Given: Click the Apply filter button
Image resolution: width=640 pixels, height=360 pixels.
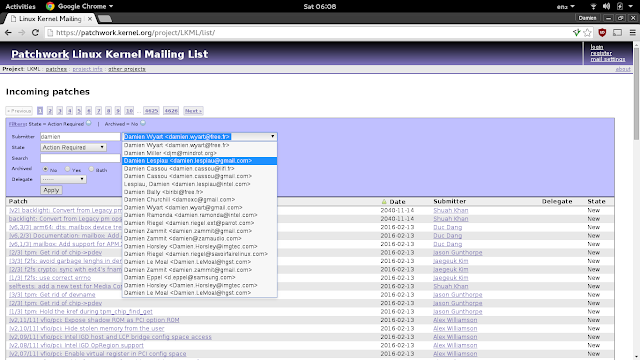Looking at the screenshot, I should pyautogui.click(x=51, y=190).
